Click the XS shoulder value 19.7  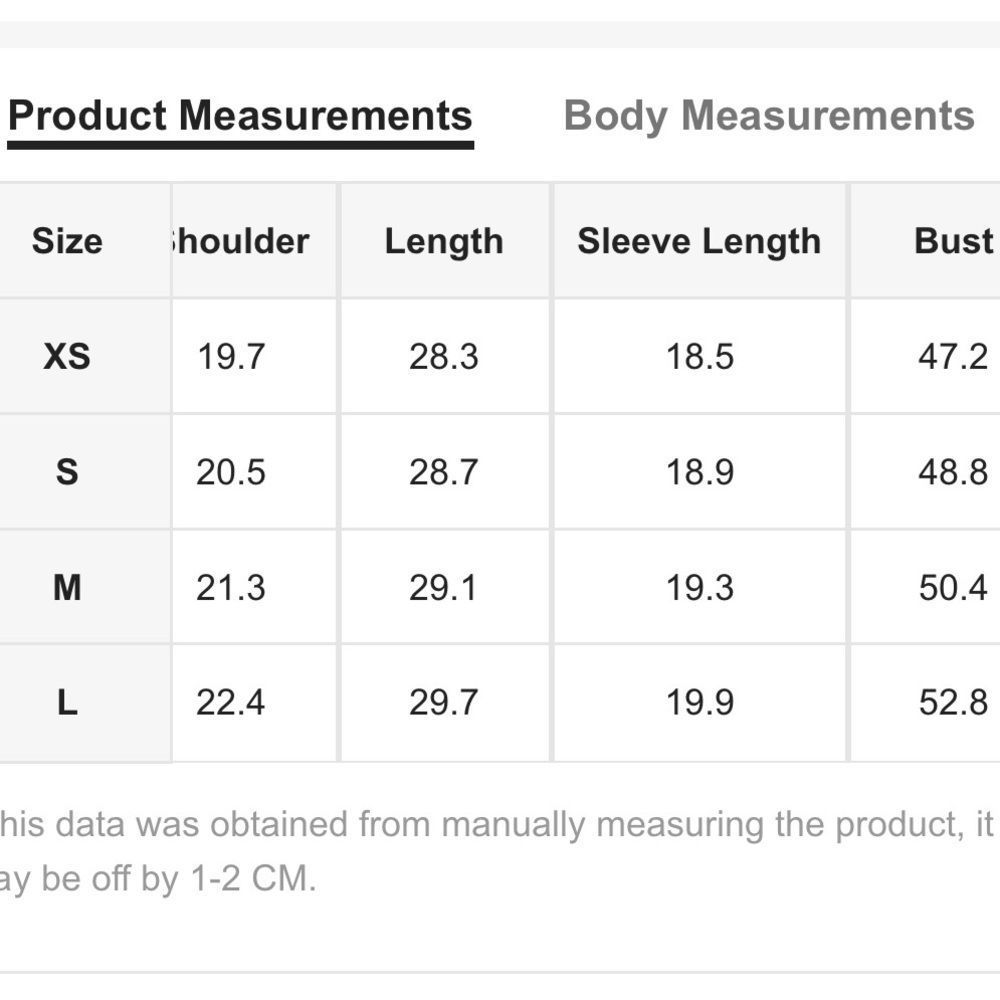tap(231, 356)
